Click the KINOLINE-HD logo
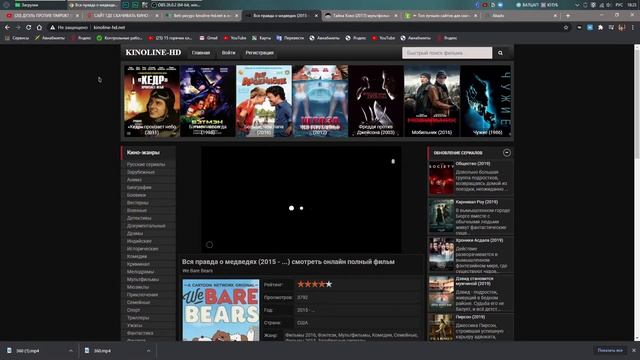The image size is (640, 360). [x=153, y=53]
